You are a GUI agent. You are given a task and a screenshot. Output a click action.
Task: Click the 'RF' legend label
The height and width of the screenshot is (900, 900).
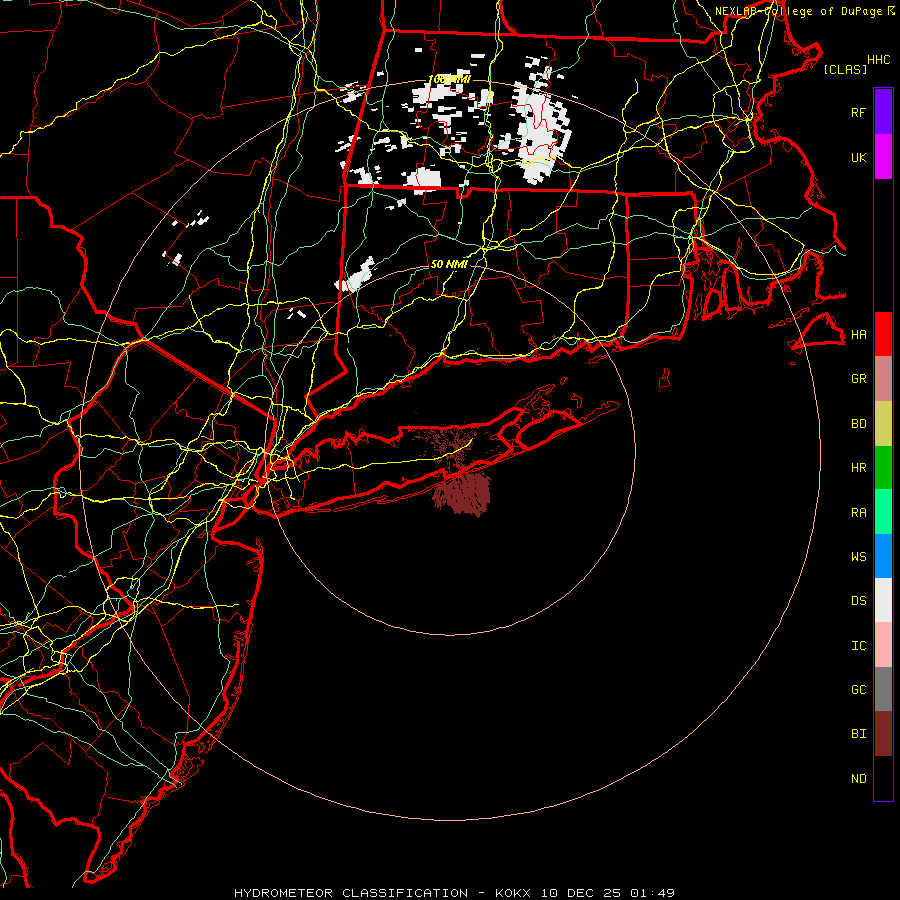click(858, 112)
